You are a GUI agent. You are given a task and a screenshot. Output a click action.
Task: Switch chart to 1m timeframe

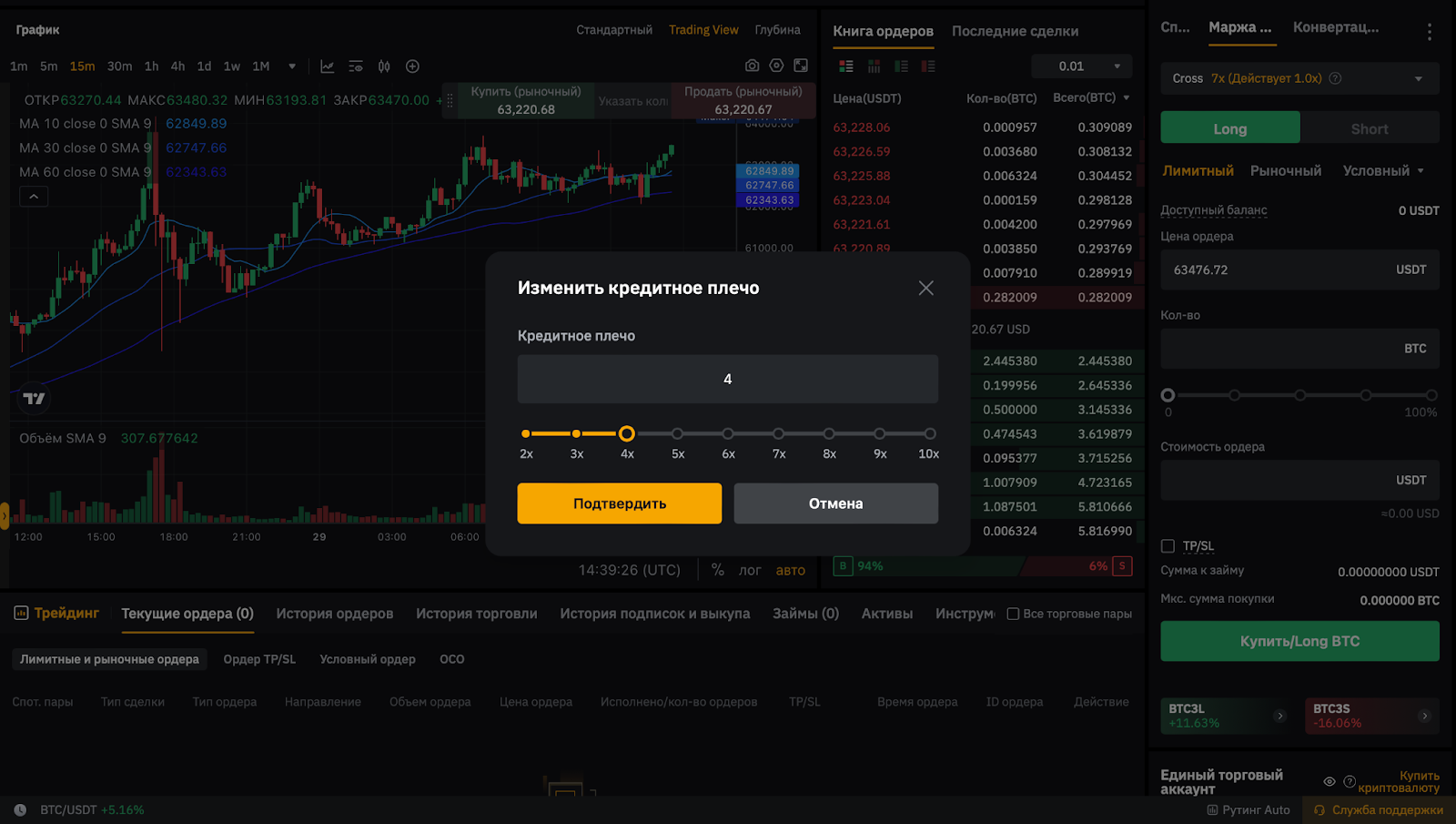pos(19,66)
